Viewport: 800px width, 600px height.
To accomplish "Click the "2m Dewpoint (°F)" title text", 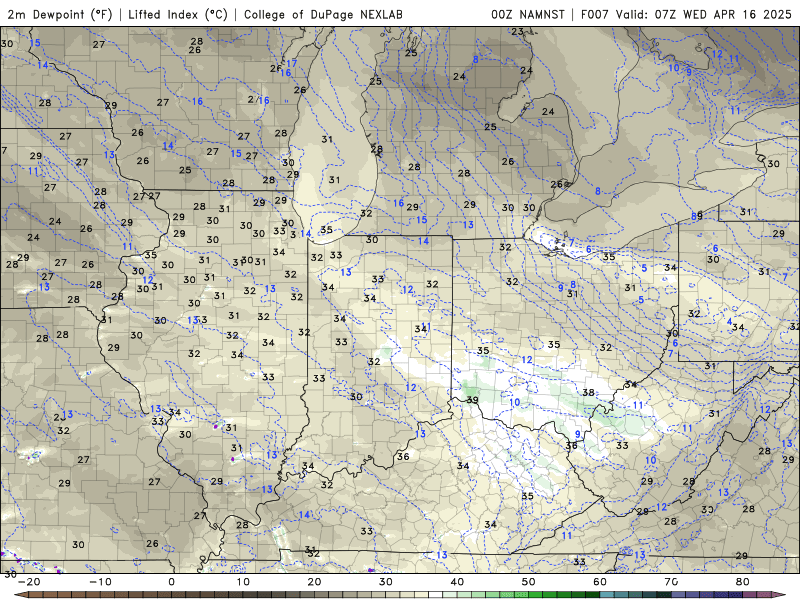I will tap(60, 15).
